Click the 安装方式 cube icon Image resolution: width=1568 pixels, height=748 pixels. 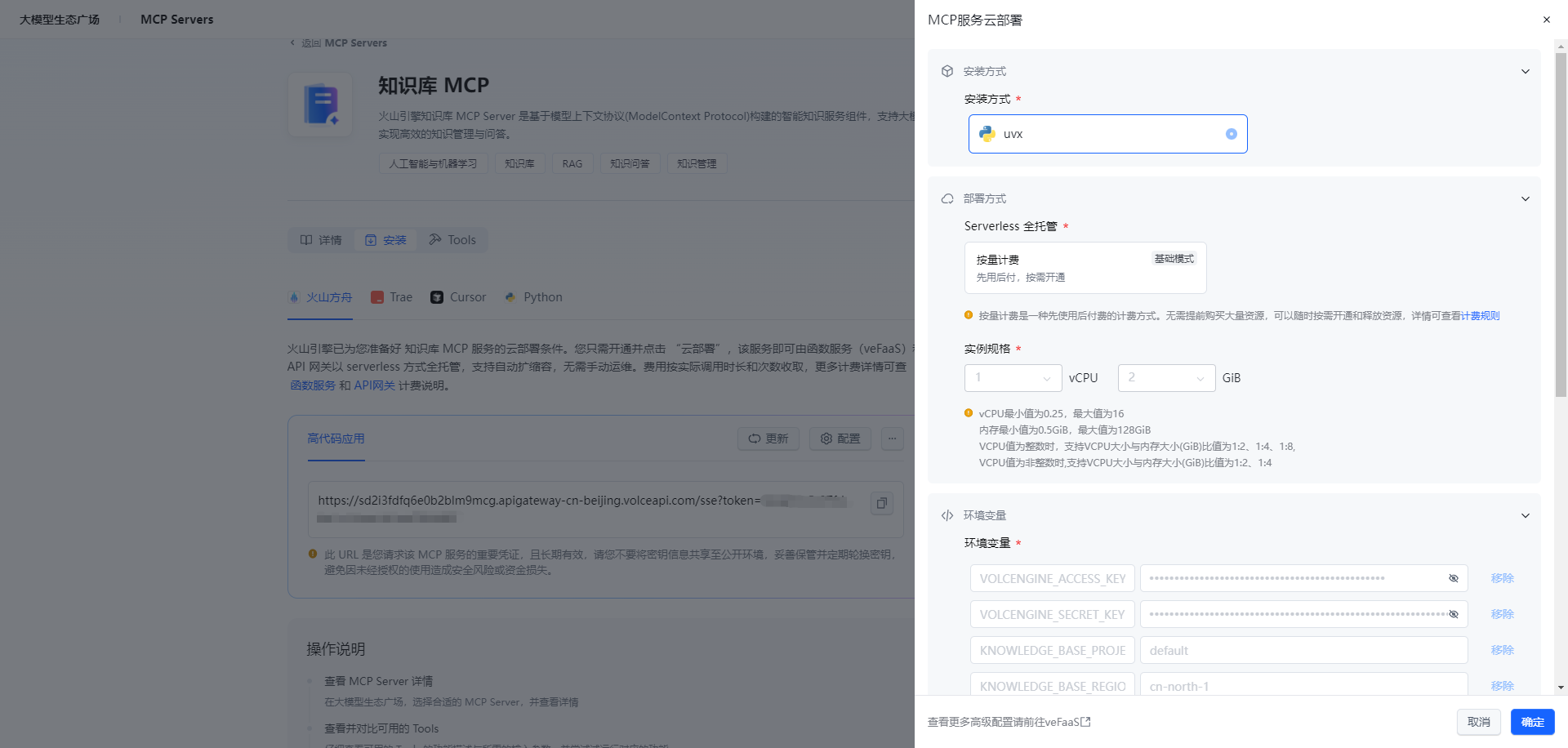point(947,71)
